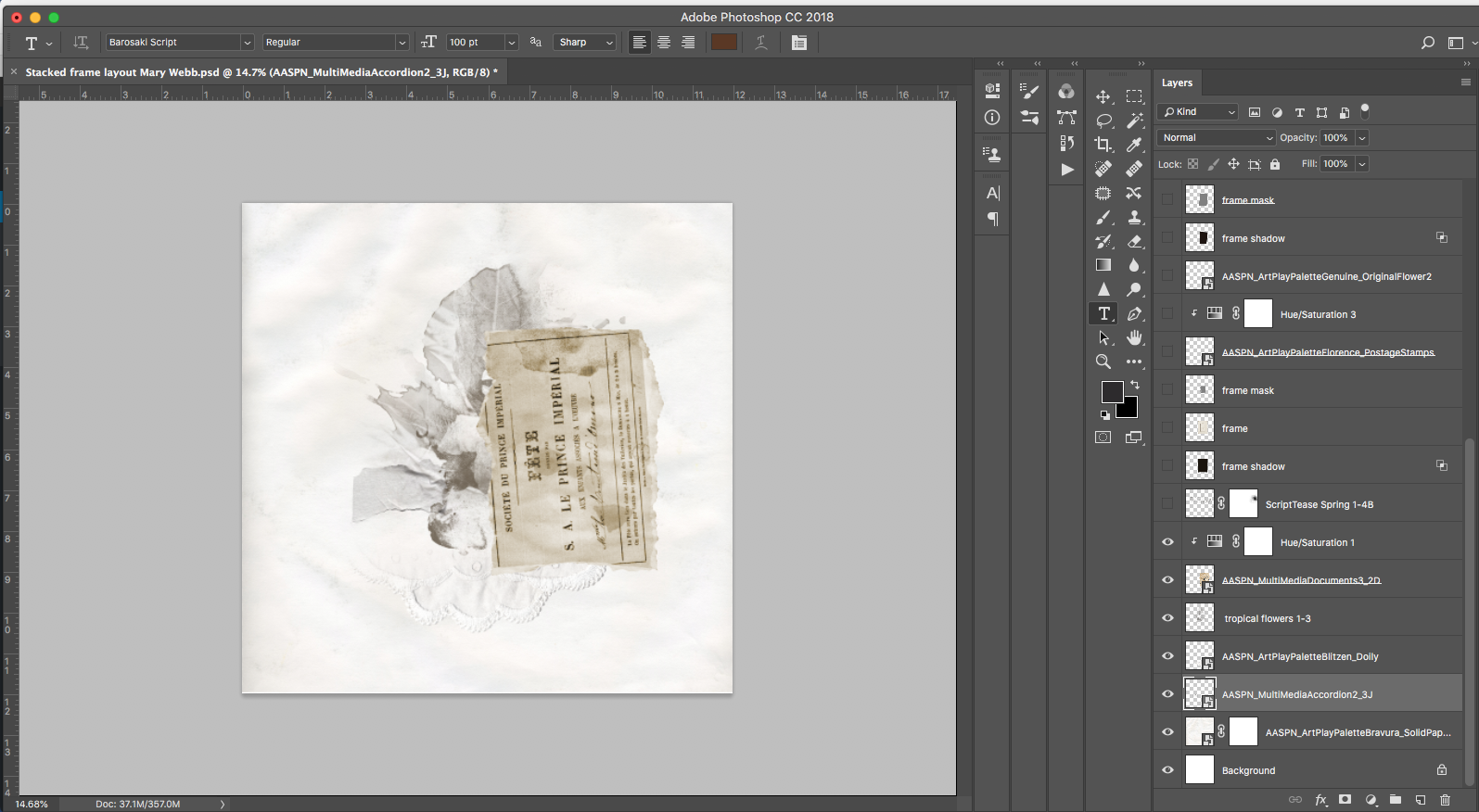Viewport: 1479px width, 812px height.
Task: Toggle Quick Mask mode
Action: [1103, 438]
